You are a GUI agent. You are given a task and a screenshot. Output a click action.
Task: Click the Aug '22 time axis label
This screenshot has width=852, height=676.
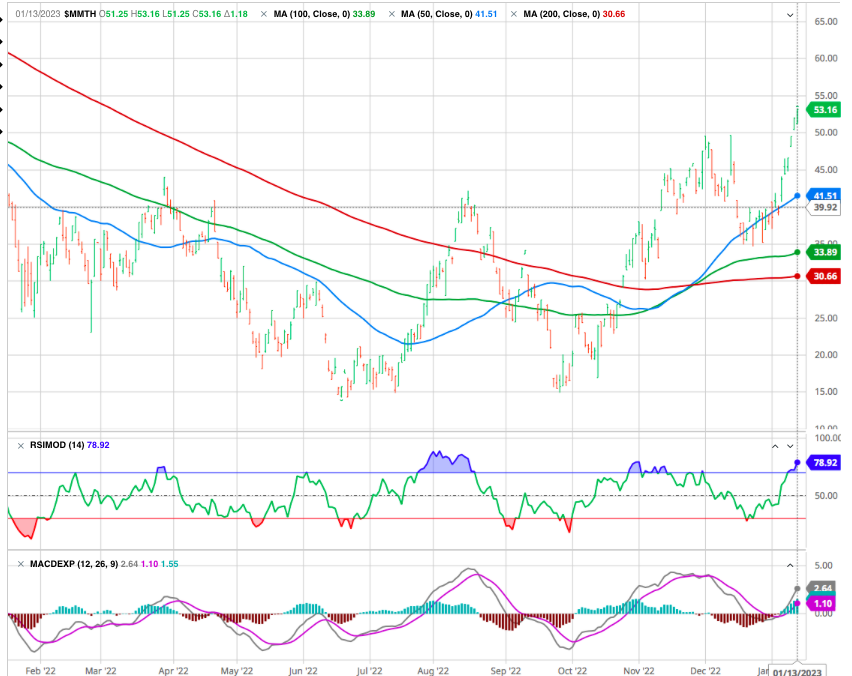tap(433, 671)
